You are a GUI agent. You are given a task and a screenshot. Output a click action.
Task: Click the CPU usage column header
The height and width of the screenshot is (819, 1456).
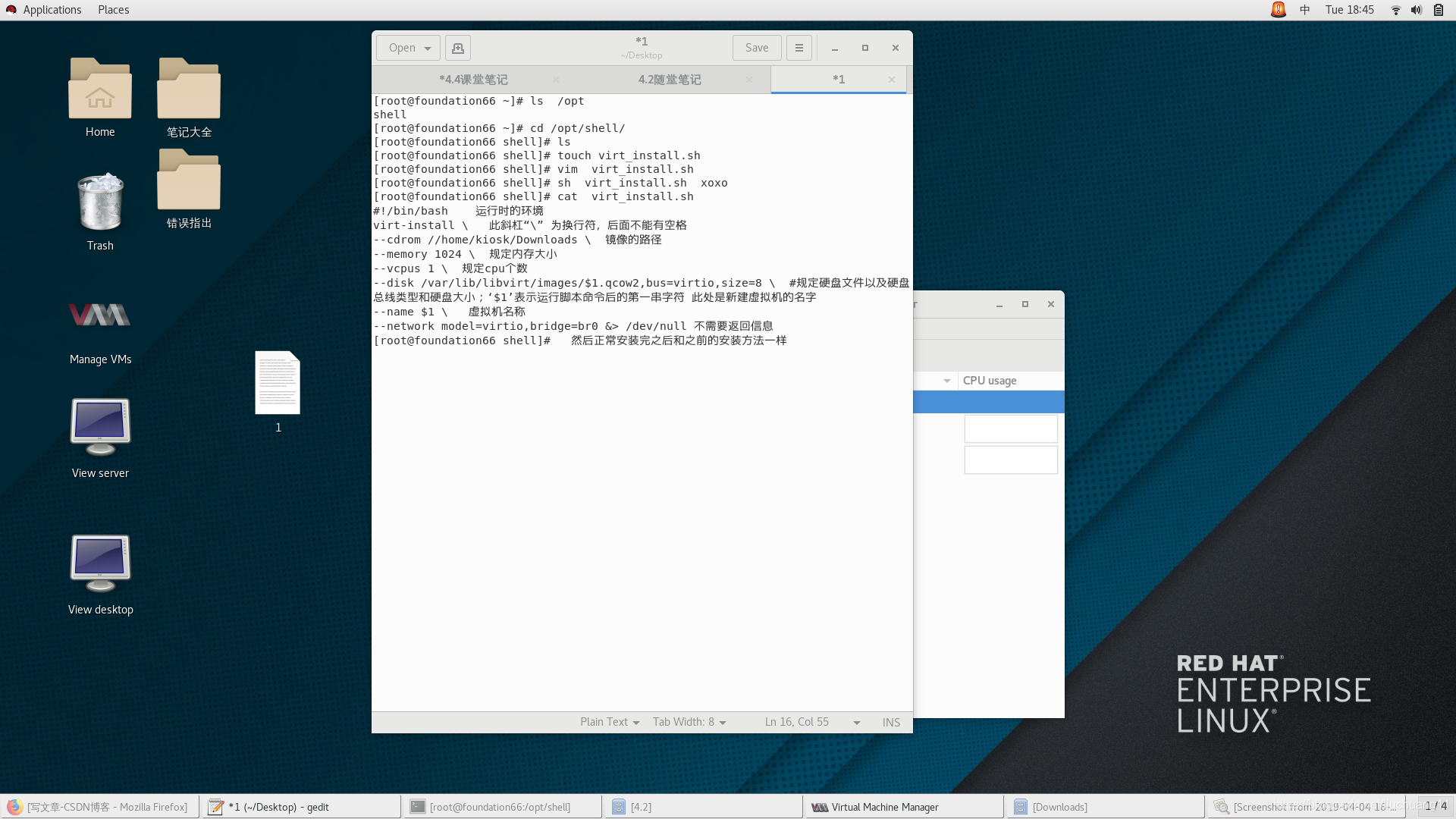[1010, 381]
